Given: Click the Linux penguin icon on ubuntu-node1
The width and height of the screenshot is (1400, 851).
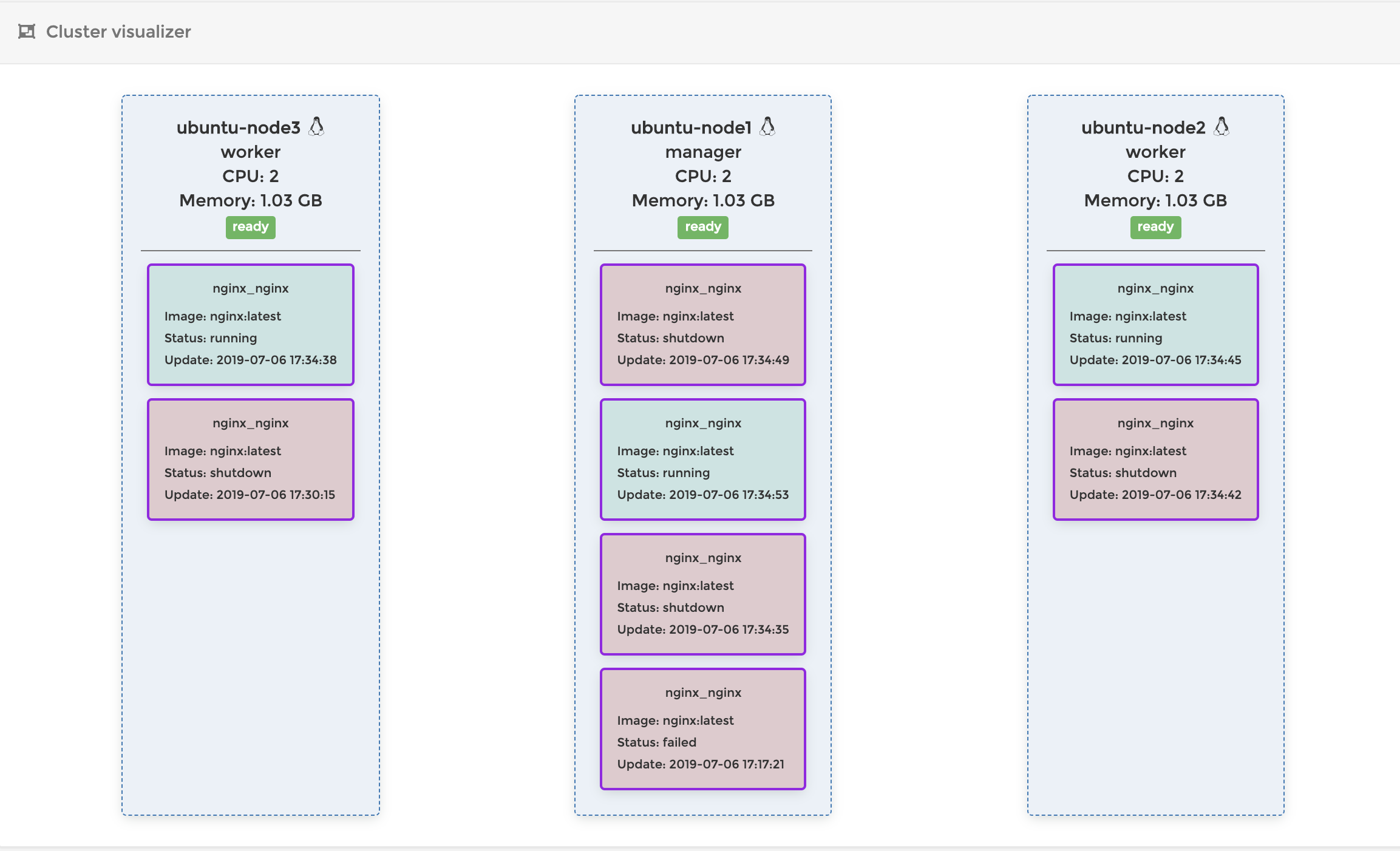Looking at the screenshot, I should (767, 126).
